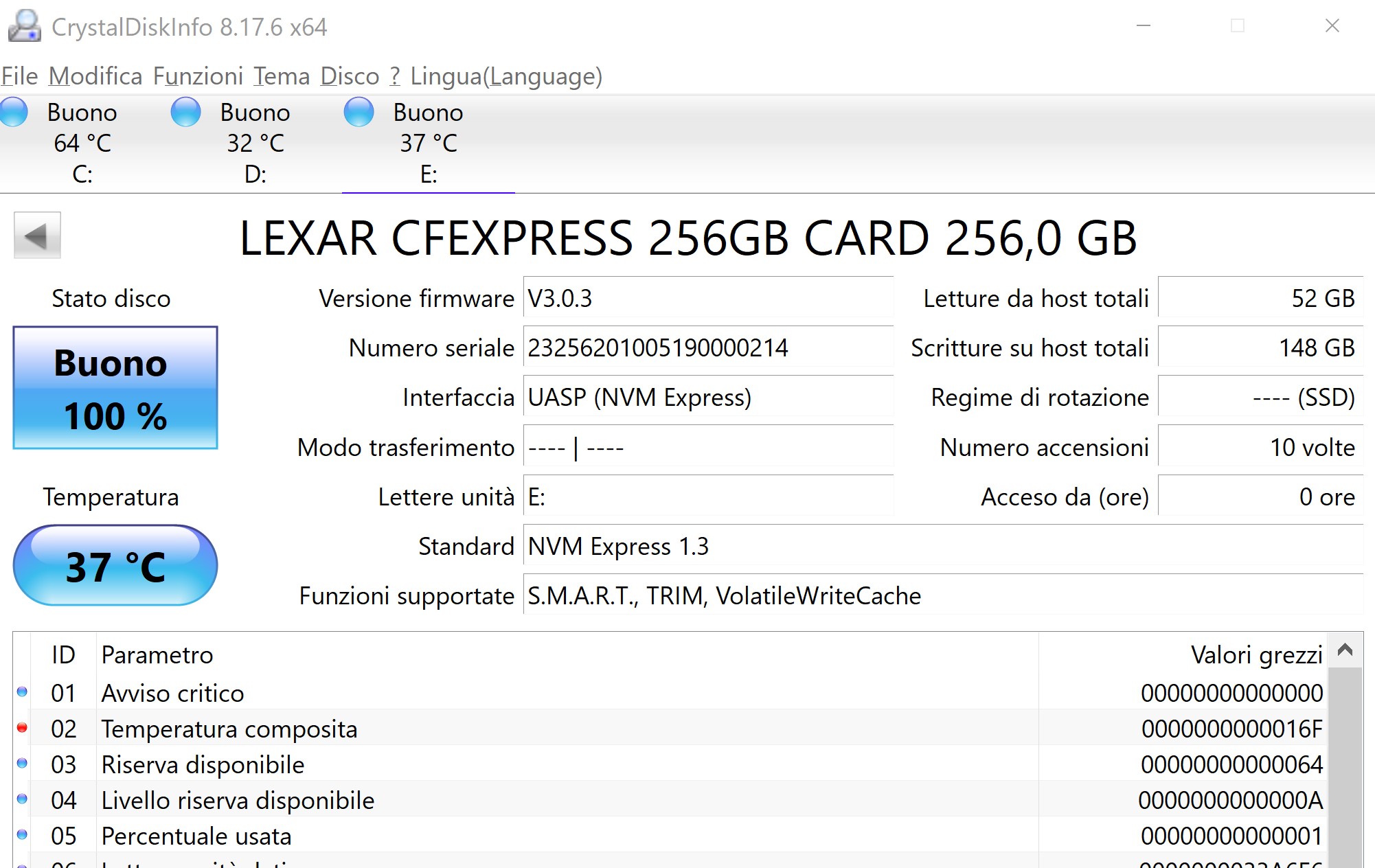Screen dimensions: 1375x868
Task: Select the Livello riserva disponibile row text
Action: pyautogui.click(x=238, y=800)
